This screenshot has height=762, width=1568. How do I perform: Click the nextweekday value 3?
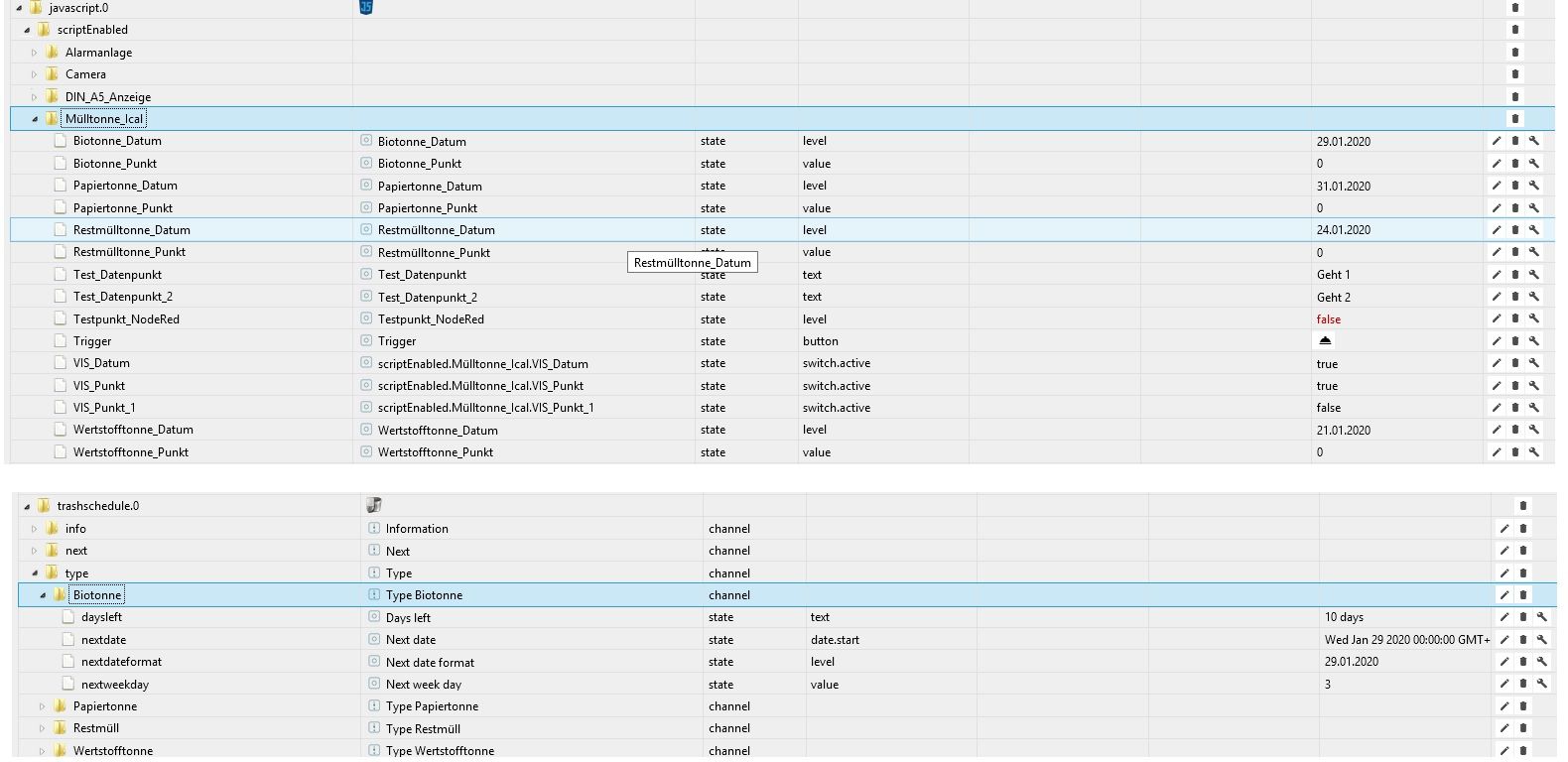pyautogui.click(x=1328, y=684)
